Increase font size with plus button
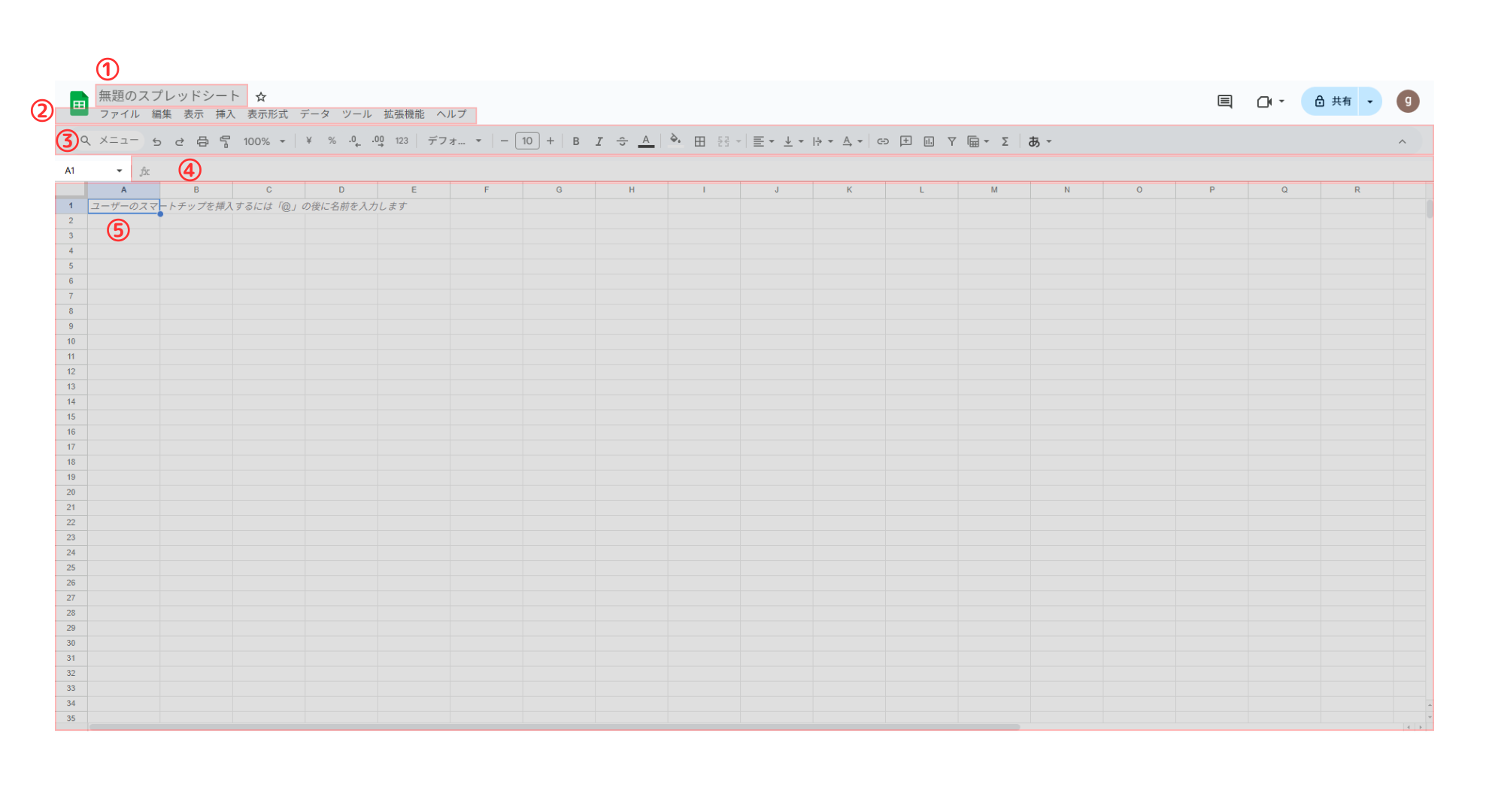The width and height of the screenshot is (1489, 812). click(x=550, y=141)
